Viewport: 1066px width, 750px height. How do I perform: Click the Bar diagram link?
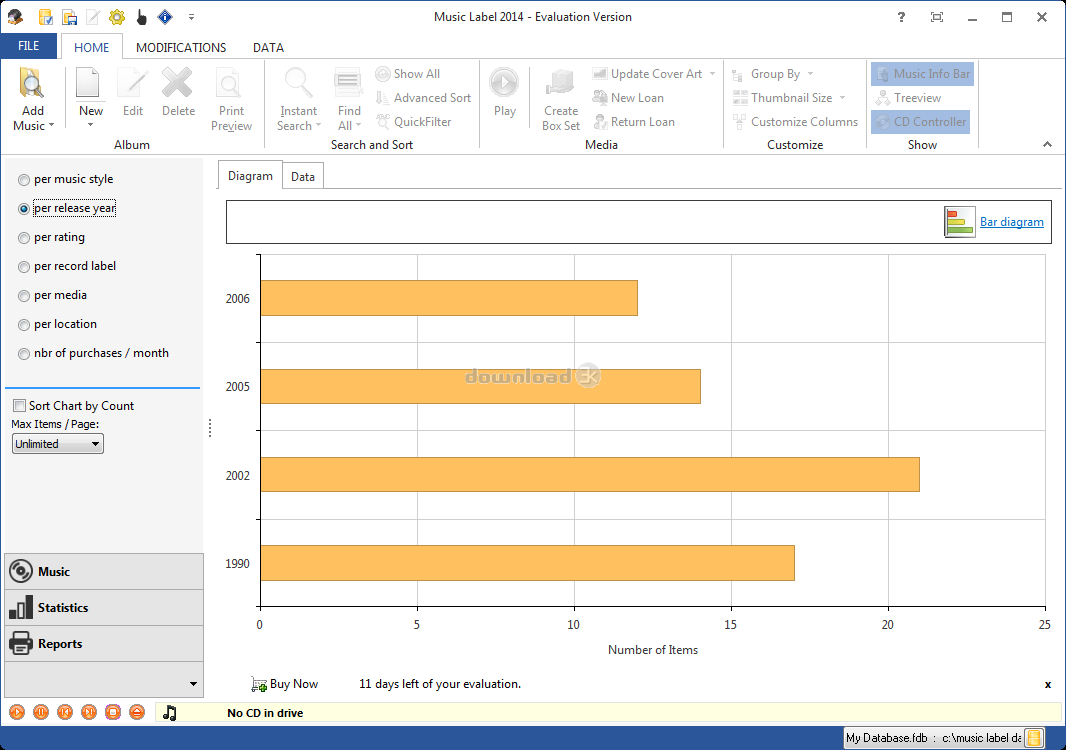pyautogui.click(x=1011, y=222)
